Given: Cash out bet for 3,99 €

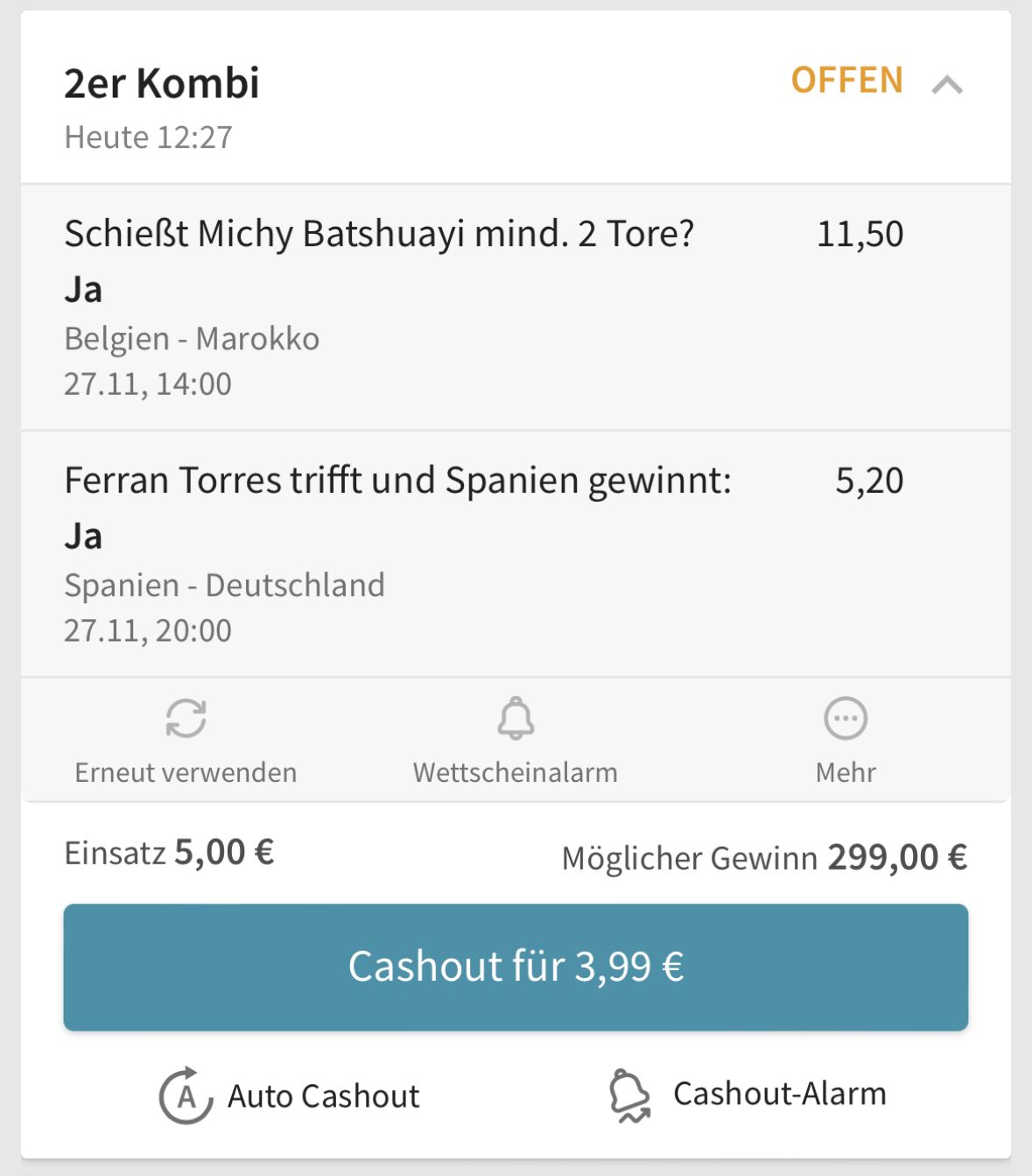Looking at the screenshot, I should [x=516, y=967].
